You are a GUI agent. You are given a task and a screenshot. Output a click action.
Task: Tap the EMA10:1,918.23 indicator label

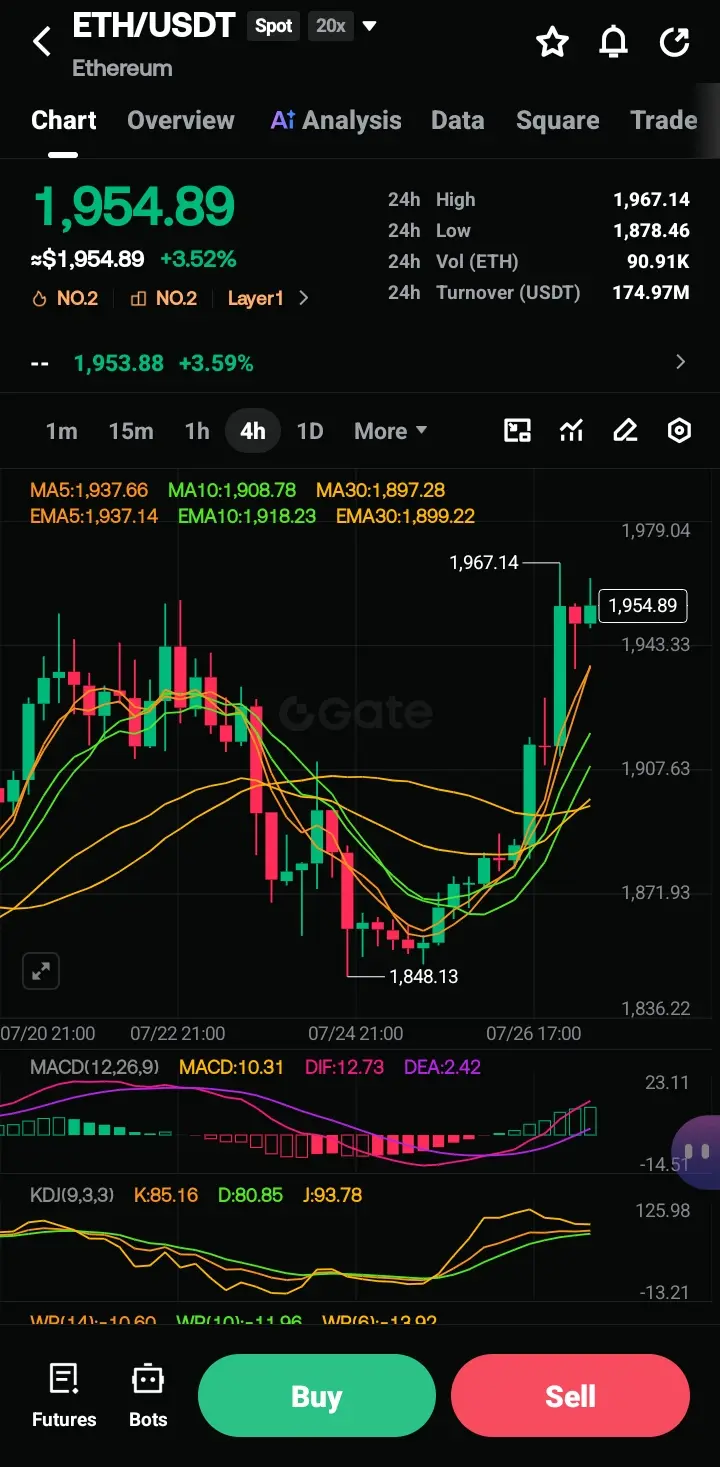(x=247, y=516)
